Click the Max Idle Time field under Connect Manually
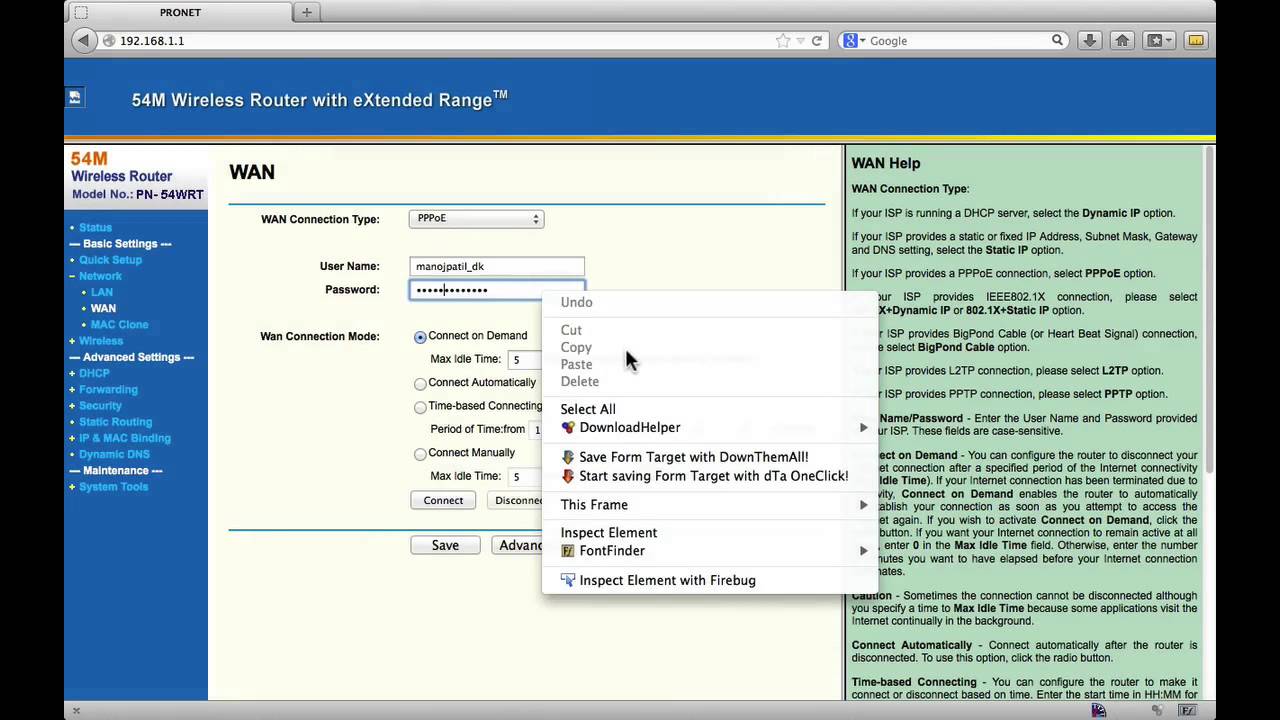 point(524,477)
